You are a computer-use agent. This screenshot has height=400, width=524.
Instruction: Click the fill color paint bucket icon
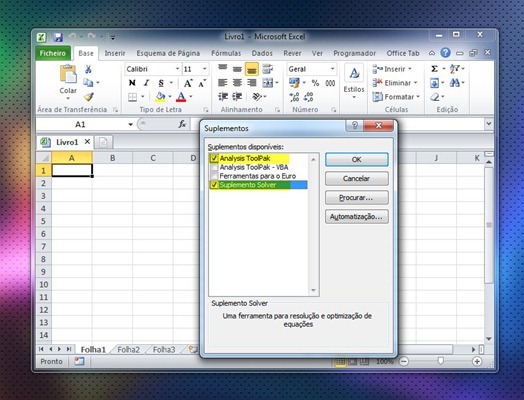pos(160,97)
